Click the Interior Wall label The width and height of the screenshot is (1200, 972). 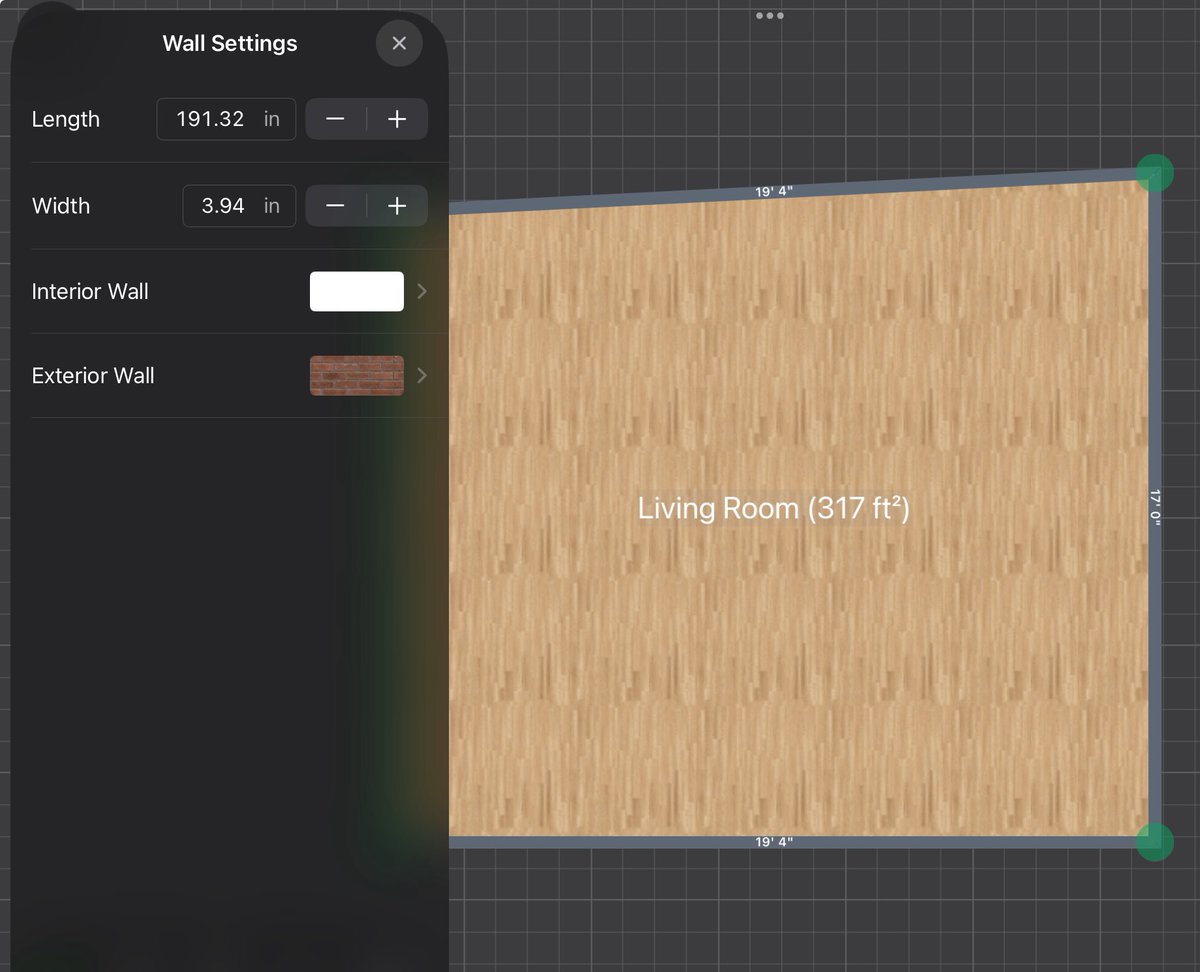tap(90, 291)
